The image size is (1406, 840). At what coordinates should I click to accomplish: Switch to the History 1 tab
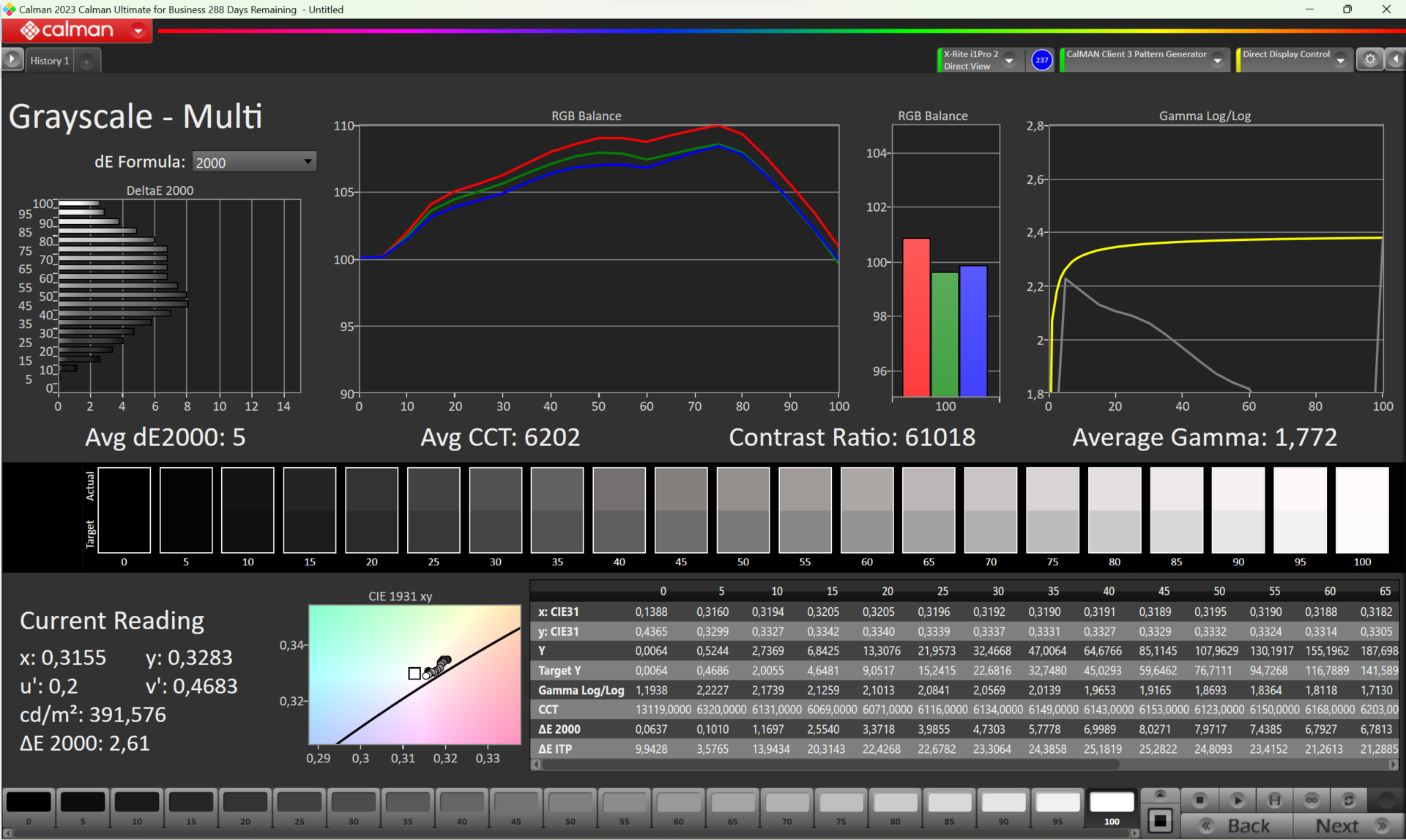50,61
